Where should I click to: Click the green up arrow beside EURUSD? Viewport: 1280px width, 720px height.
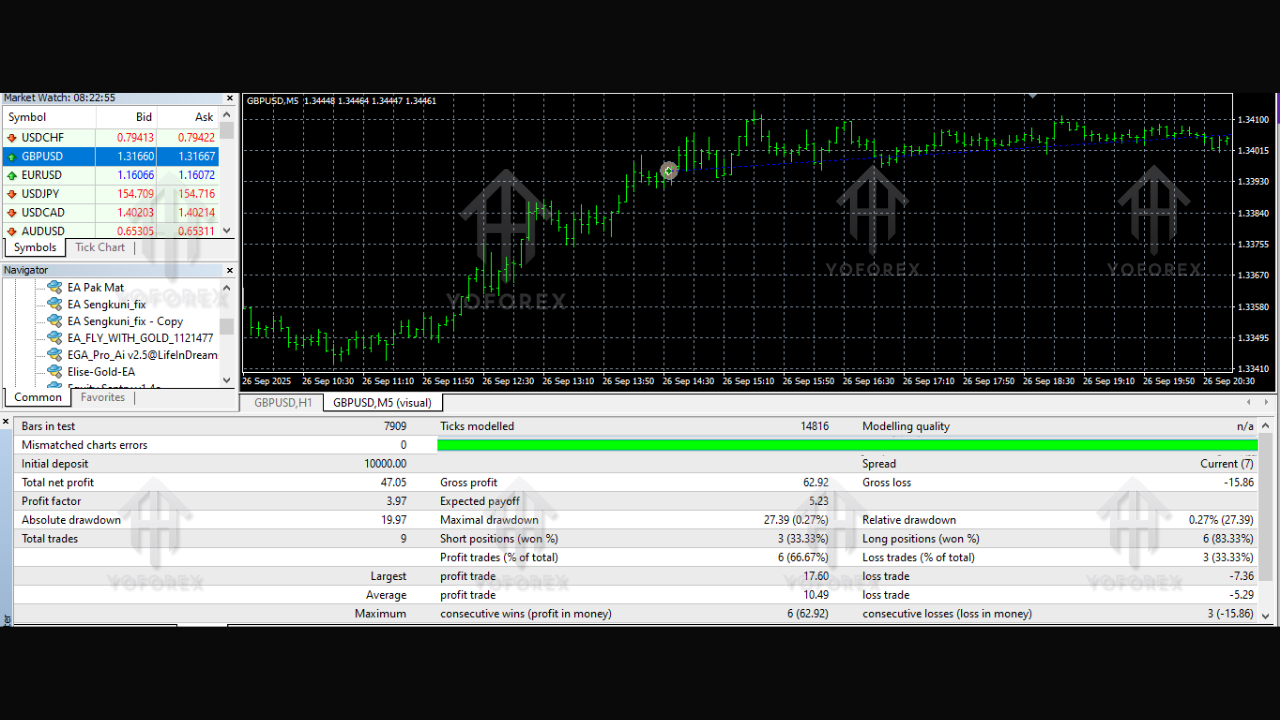[12, 176]
